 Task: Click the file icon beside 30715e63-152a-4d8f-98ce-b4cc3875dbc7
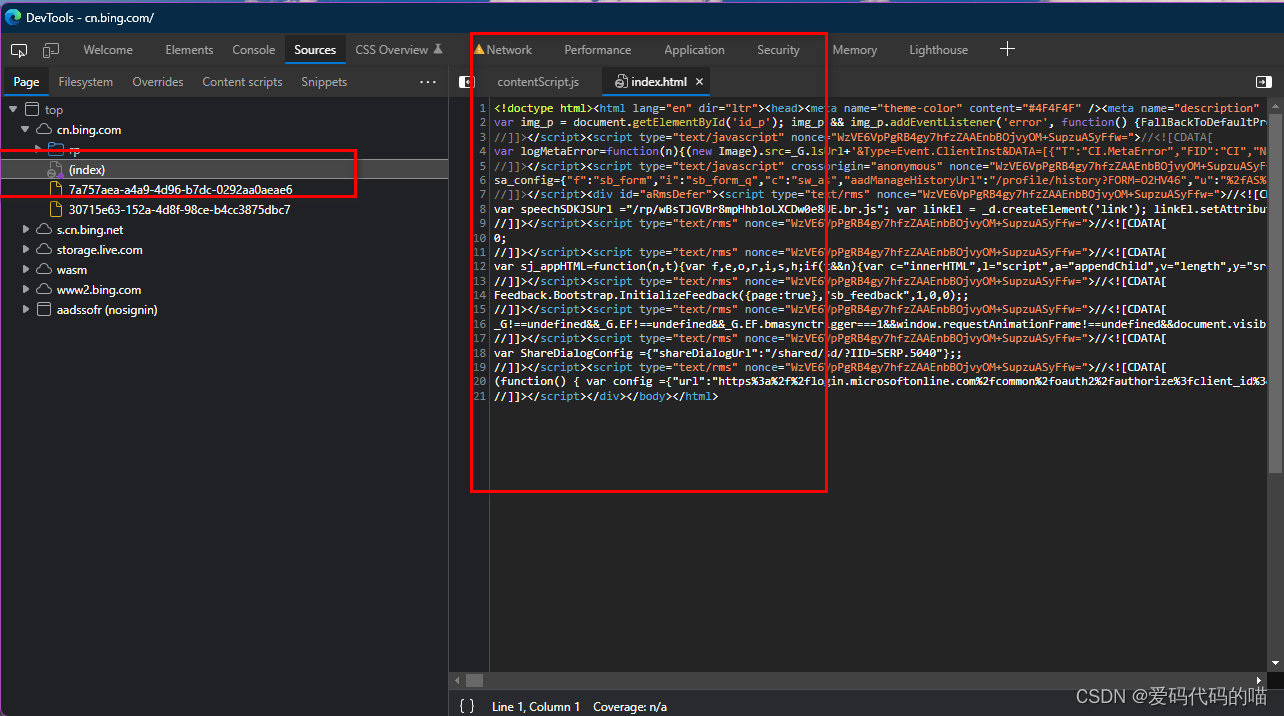click(x=58, y=210)
